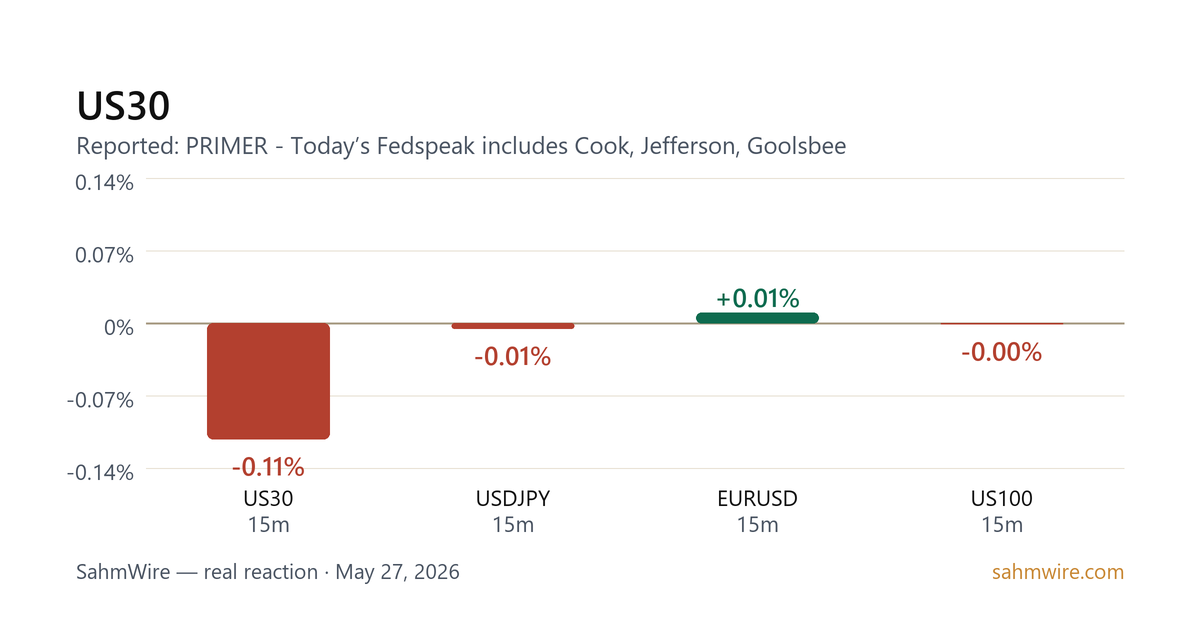Click the 0% y-axis tick label
Screen dimensions: 1200x630
[x=120, y=327]
